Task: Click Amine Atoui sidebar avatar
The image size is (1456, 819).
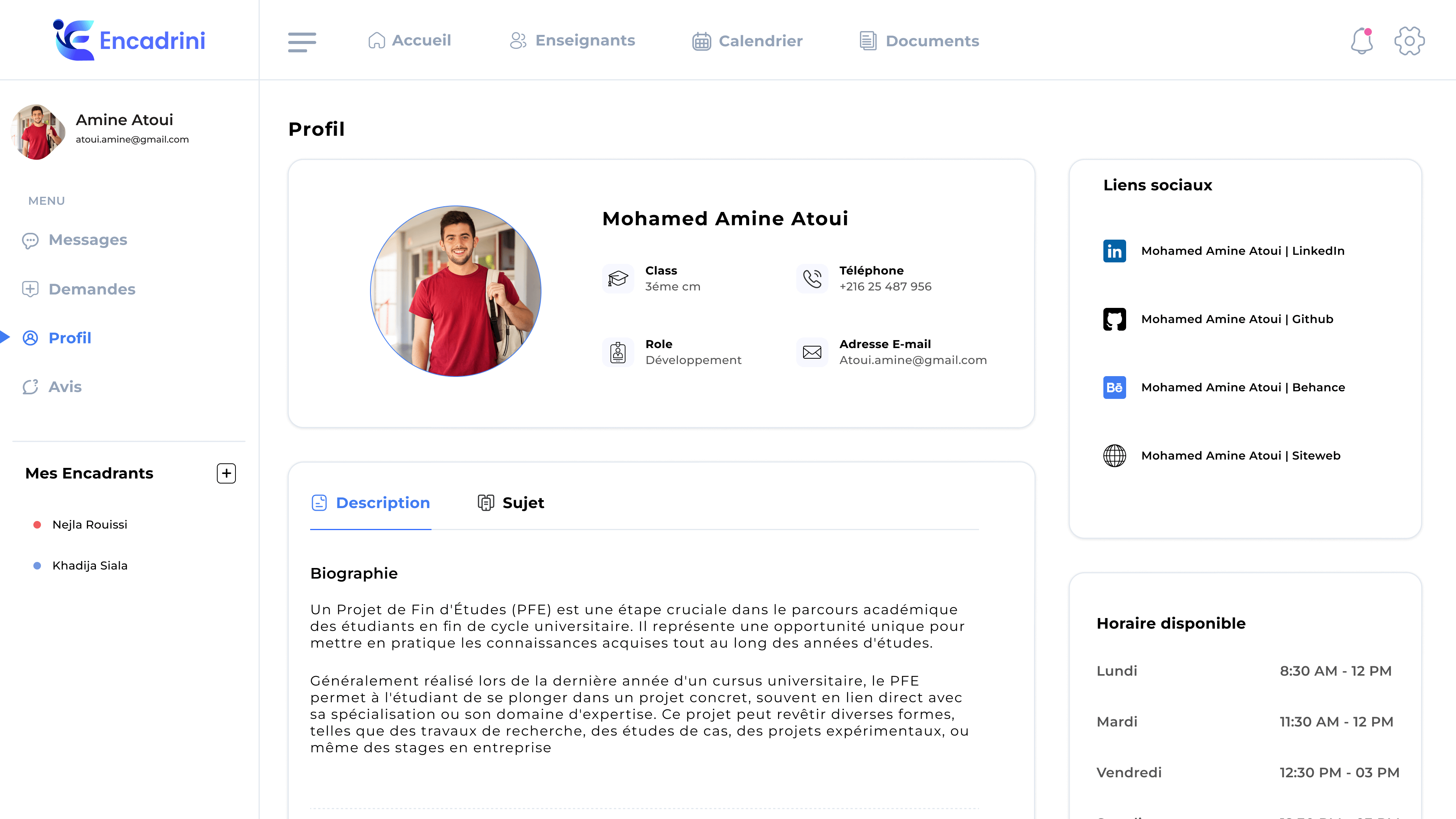Action: click(38, 132)
